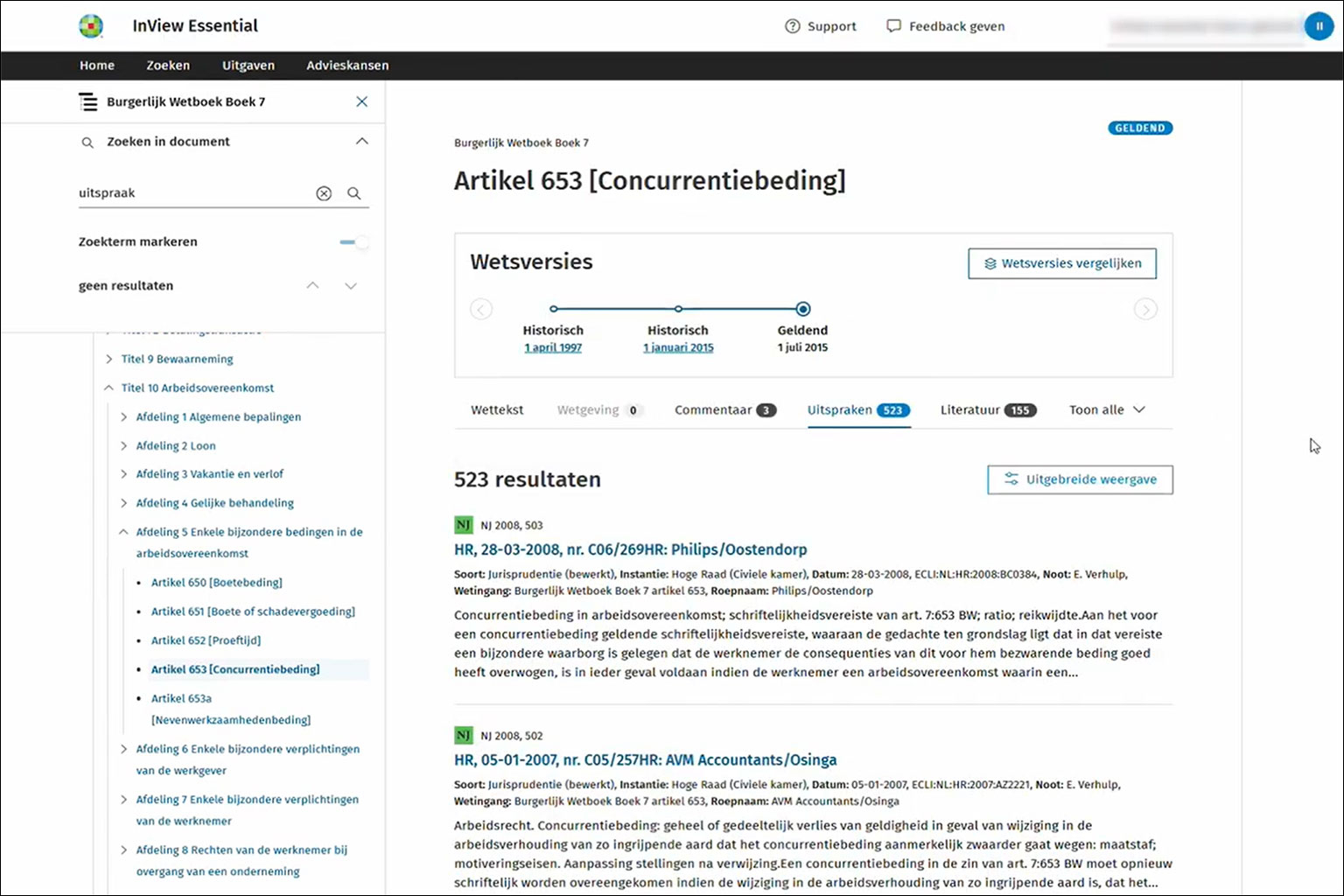Image resolution: width=1344 pixels, height=896 pixels.
Task: Go to next search result arrow
Action: [351, 285]
